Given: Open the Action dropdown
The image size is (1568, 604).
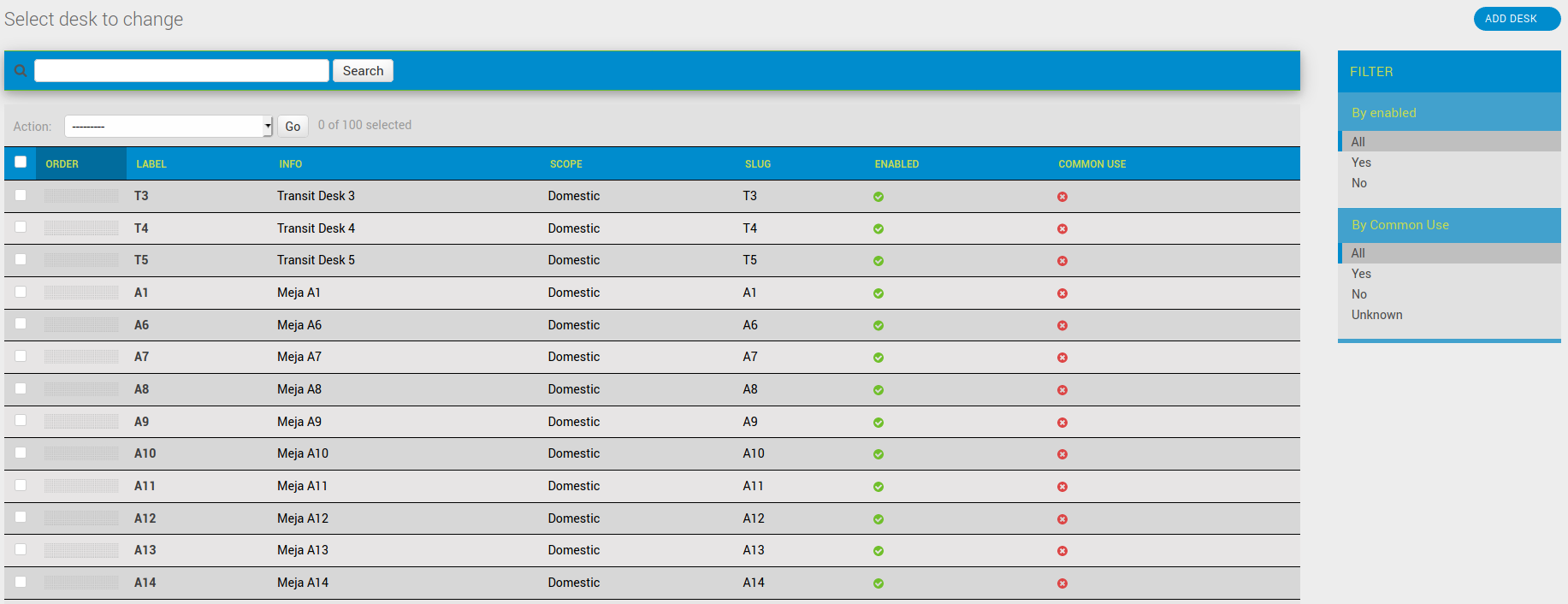Looking at the screenshot, I should pyautogui.click(x=169, y=127).
